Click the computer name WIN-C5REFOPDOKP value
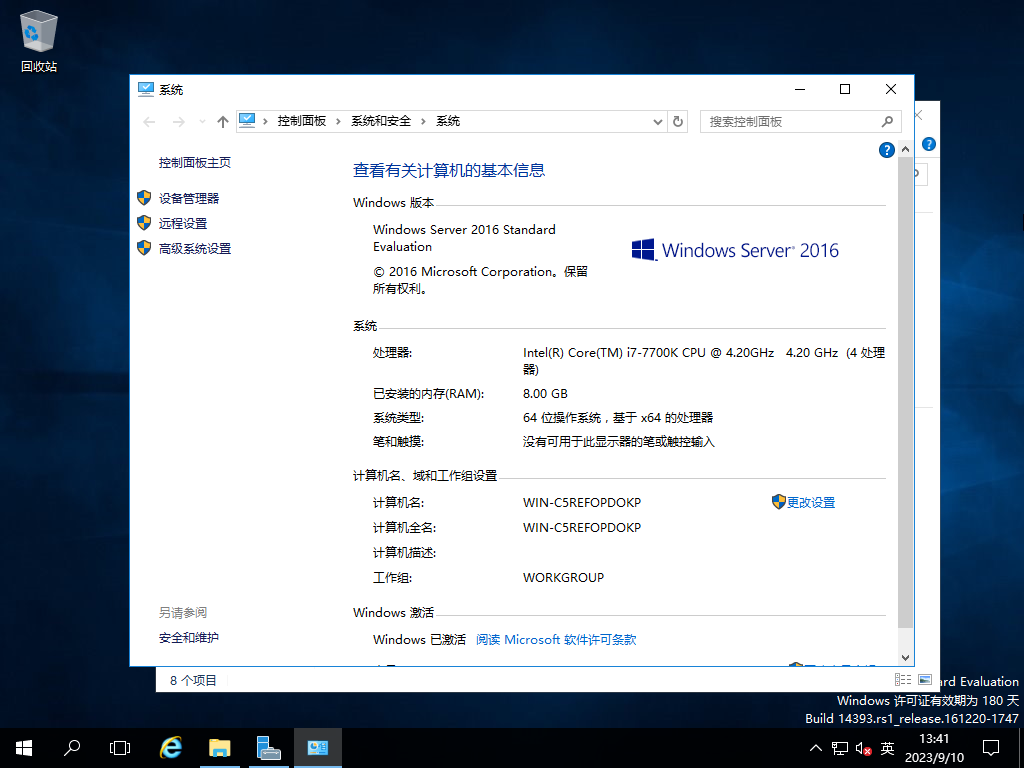1024x768 pixels. 582,502
